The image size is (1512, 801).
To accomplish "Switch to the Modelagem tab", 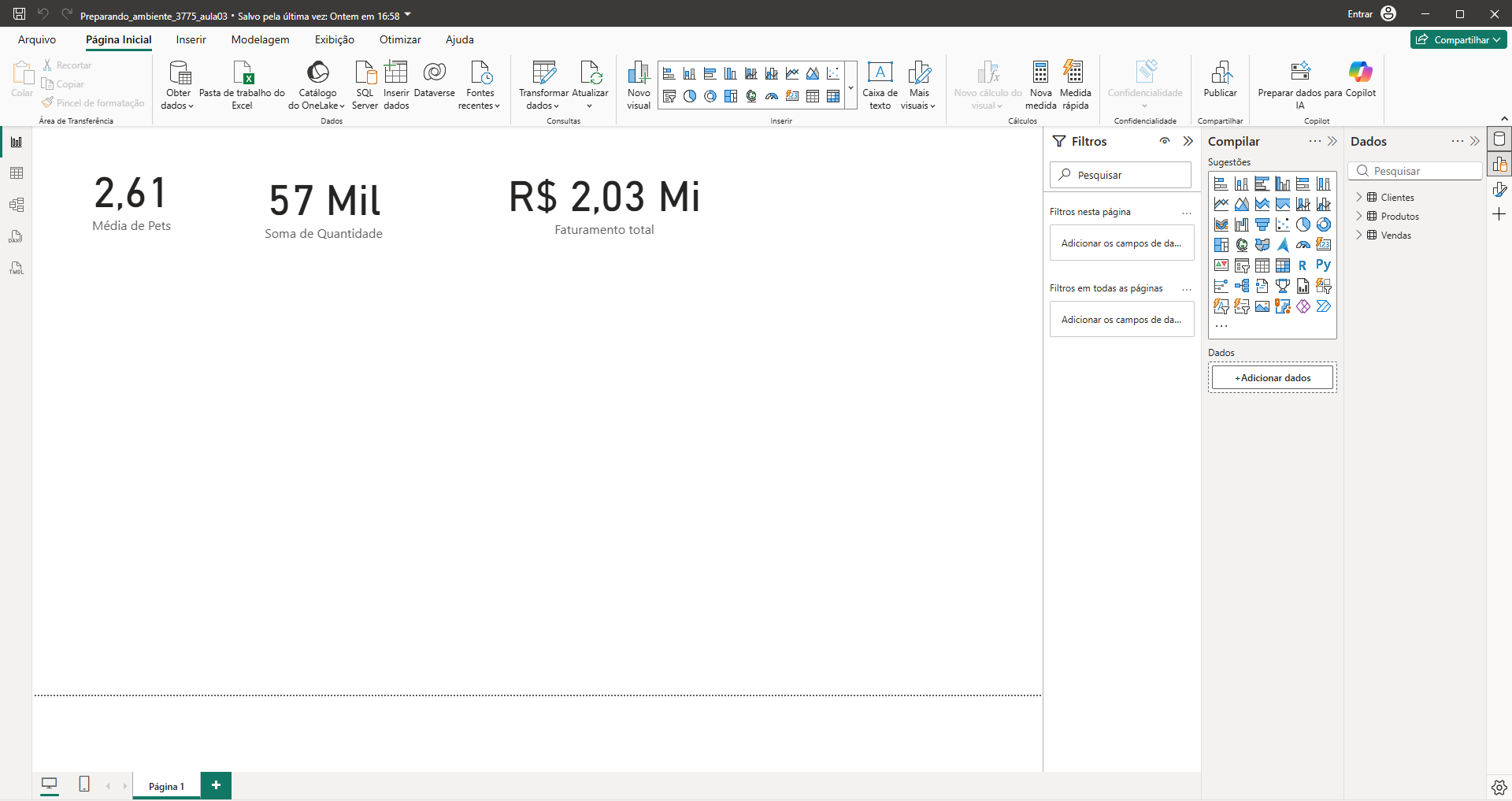I will tap(260, 39).
